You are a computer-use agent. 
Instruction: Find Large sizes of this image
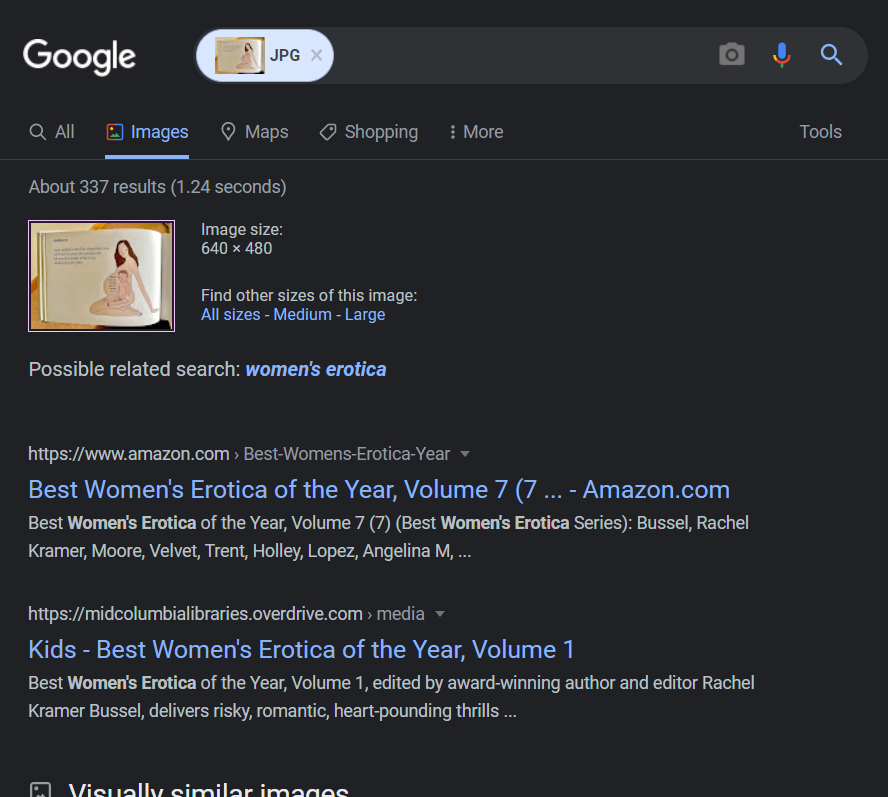(x=365, y=314)
